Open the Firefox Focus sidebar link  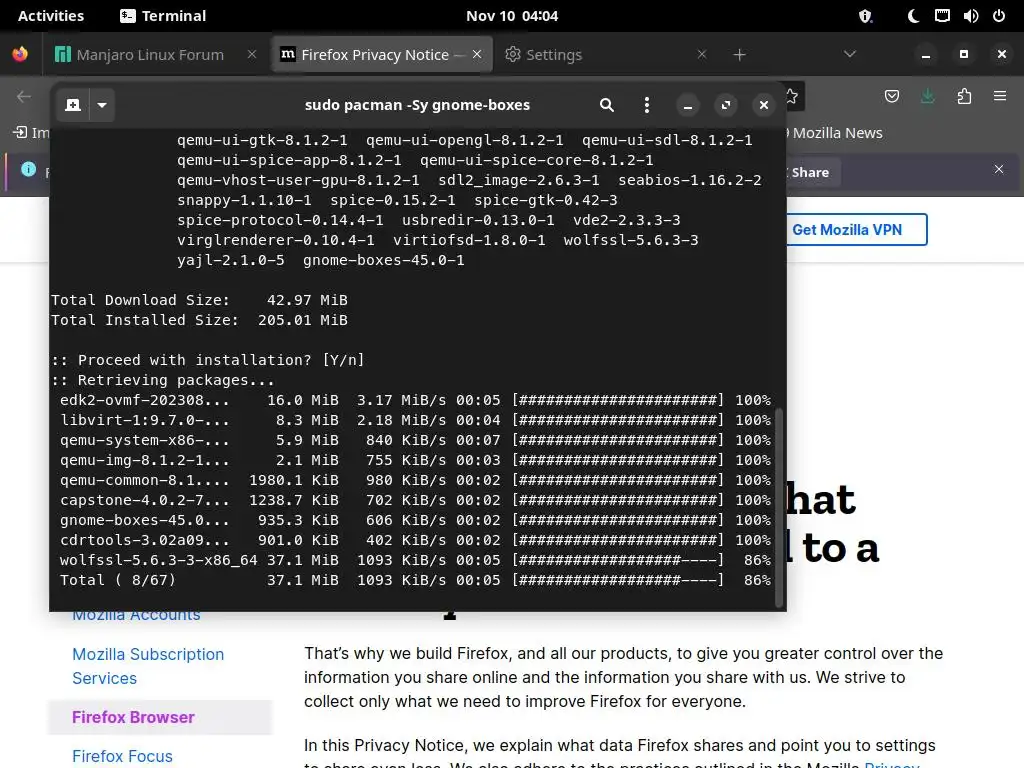coord(122,756)
